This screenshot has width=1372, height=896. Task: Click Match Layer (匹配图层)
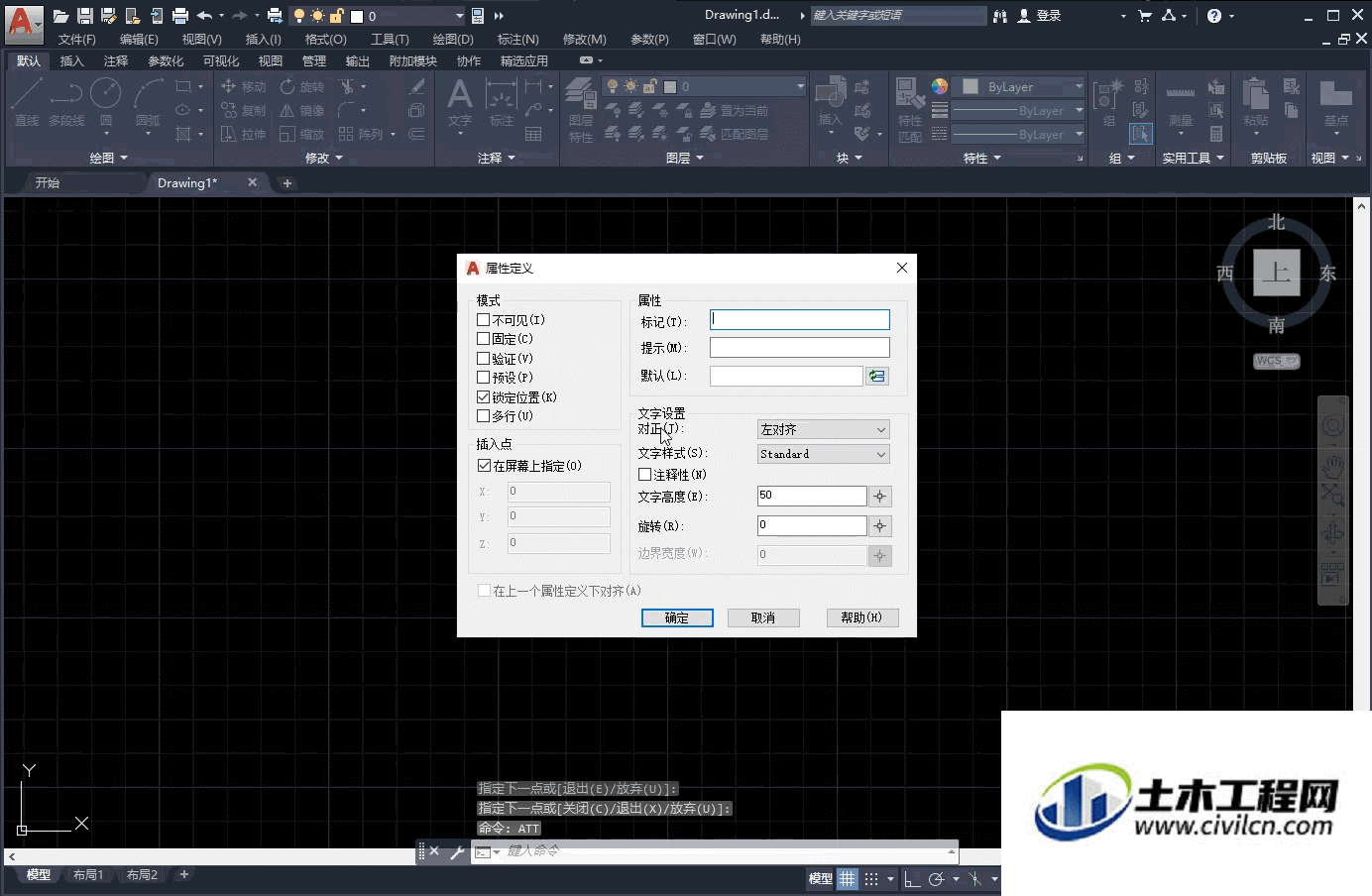tap(734, 134)
